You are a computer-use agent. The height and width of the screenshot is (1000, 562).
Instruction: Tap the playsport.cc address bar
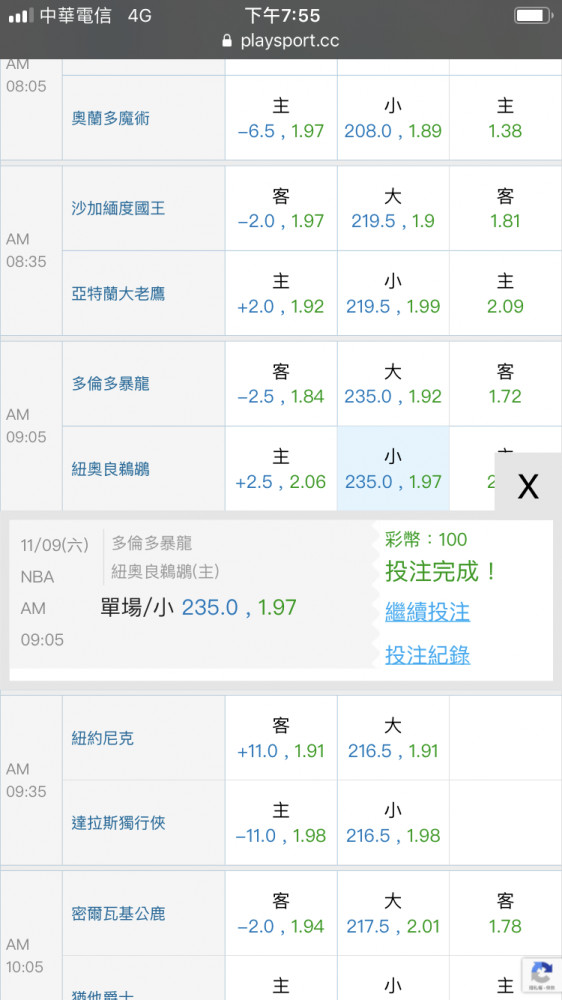[x=281, y=41]
